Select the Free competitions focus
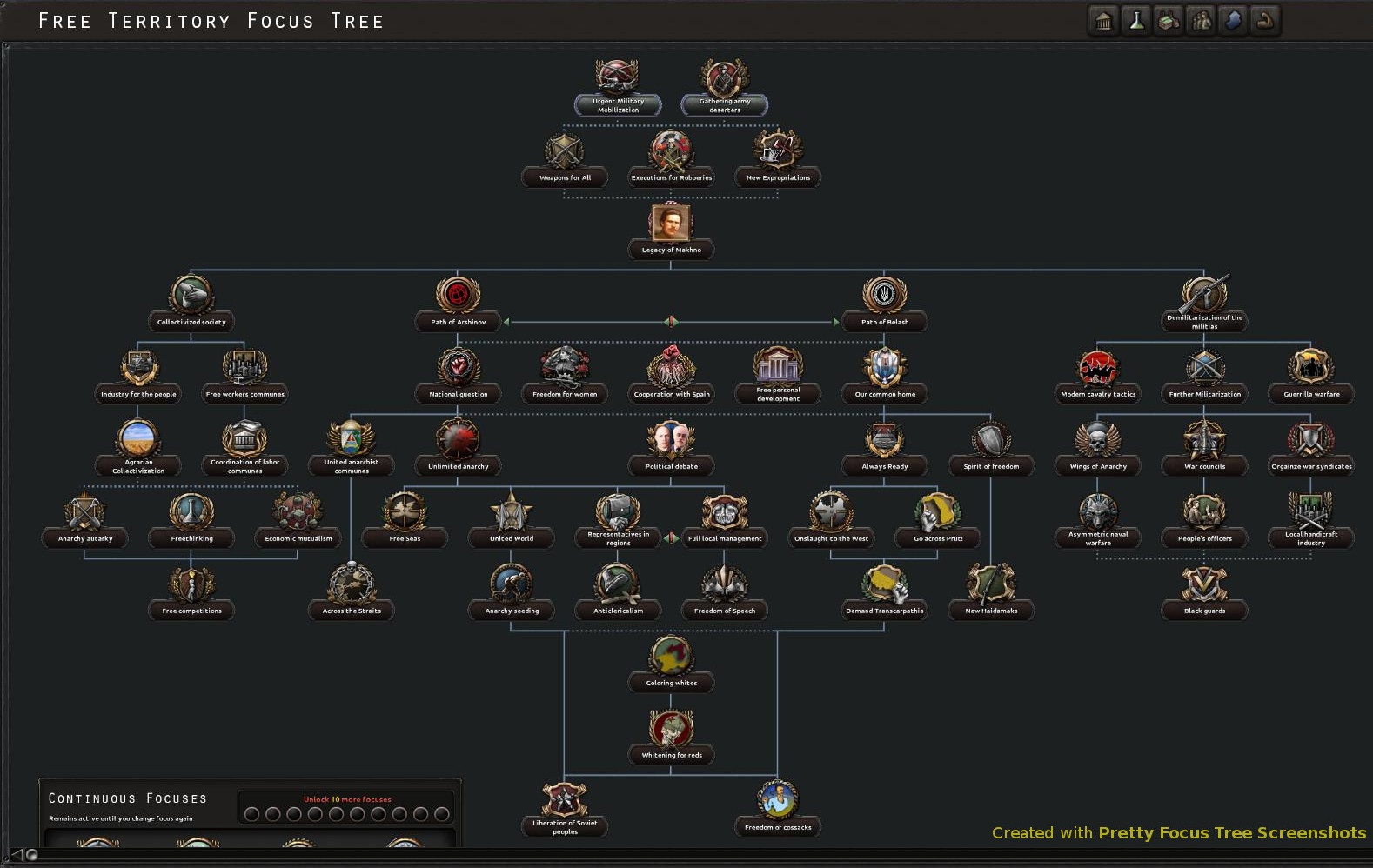This screenshot has height=868, width=1373. pos(191,592)
